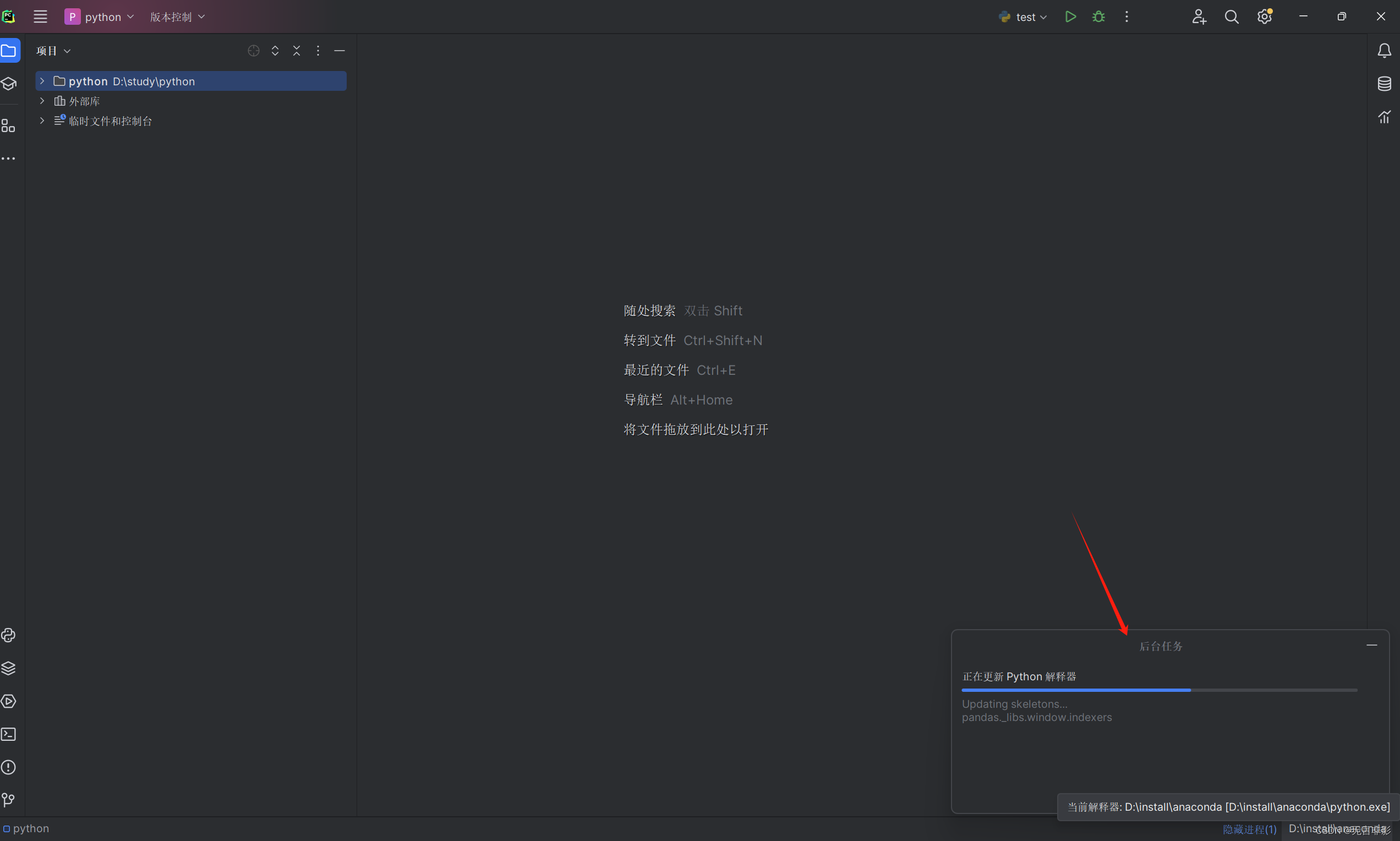Click python module in status bar
The width and height of the screenshot is (1400, 841).
click(x=26, y=828)
